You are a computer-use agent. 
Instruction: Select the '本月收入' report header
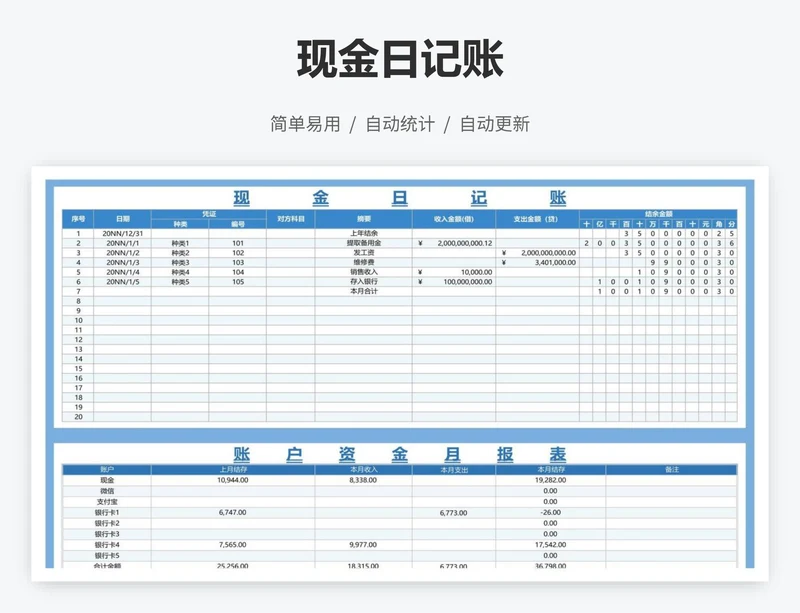(x=363, y=470)
